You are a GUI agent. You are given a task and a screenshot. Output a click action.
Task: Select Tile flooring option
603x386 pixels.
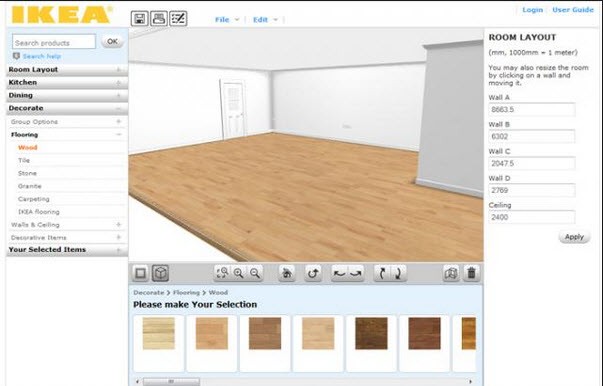tap(24, 160)
